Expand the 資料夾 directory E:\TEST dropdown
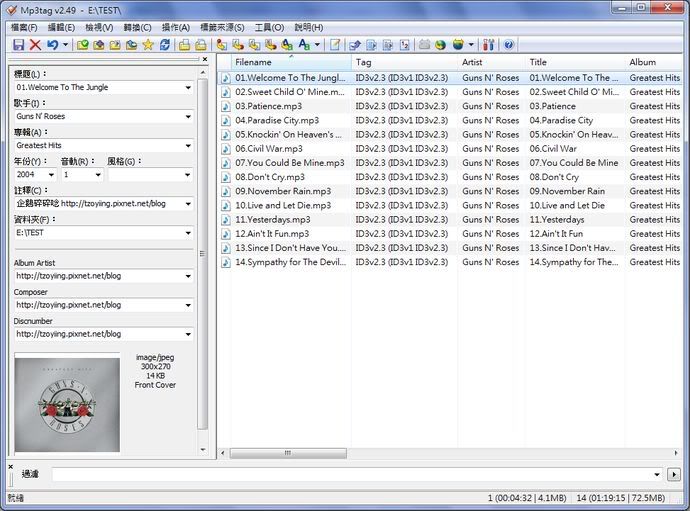 pos(188,233)
